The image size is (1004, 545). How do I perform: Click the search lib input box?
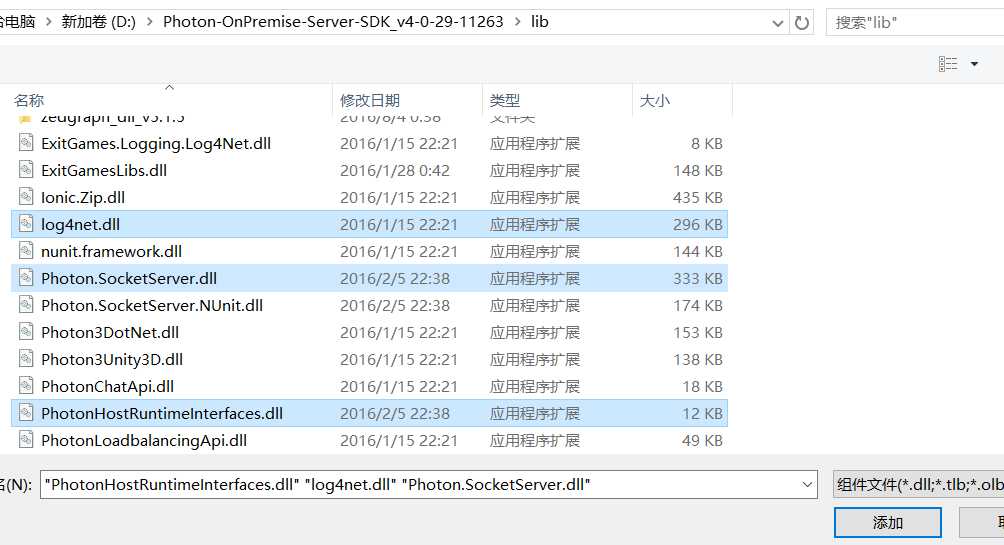pos(917,23)
